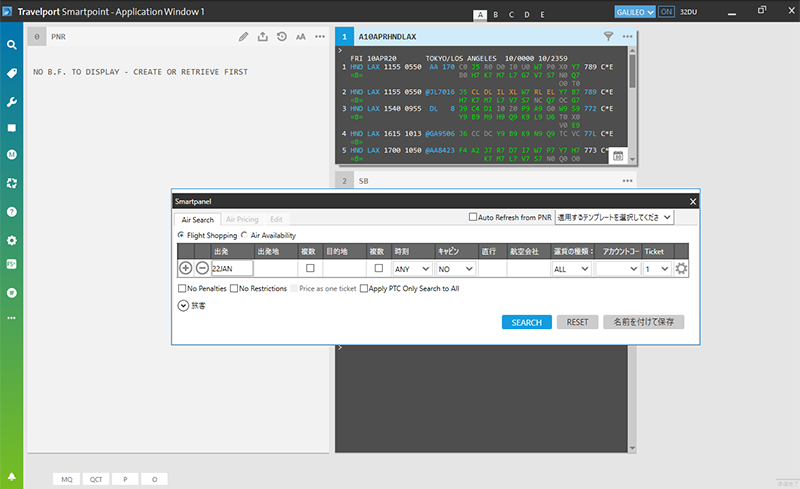Viewport: 800px width, 489px height.
Task: Click the pencil edit icon in PNR window
Action: pyautogui.click(x=243, y=37)
